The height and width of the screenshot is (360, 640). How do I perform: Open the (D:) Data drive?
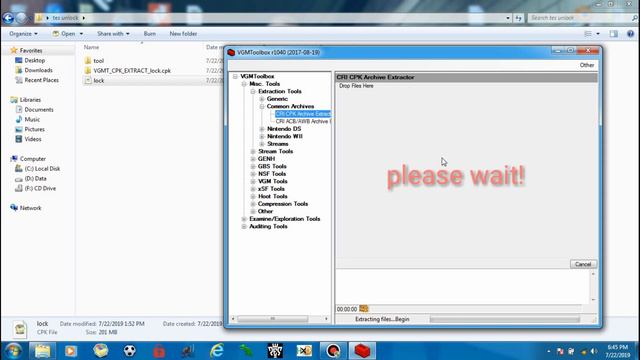pyautogui.click(x=35, y=178)
